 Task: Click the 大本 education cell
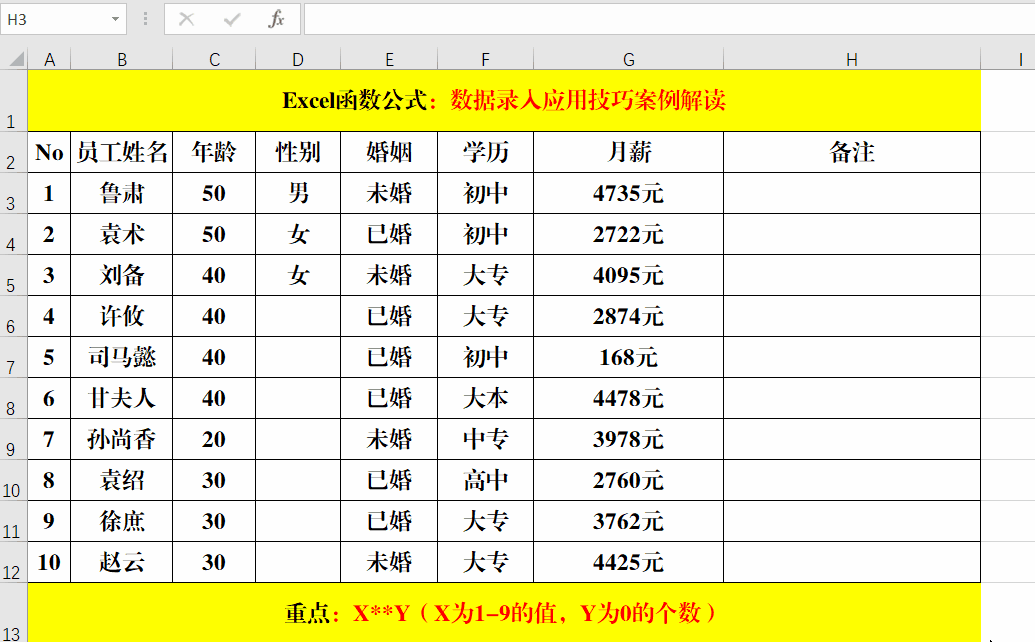[486, 399]
